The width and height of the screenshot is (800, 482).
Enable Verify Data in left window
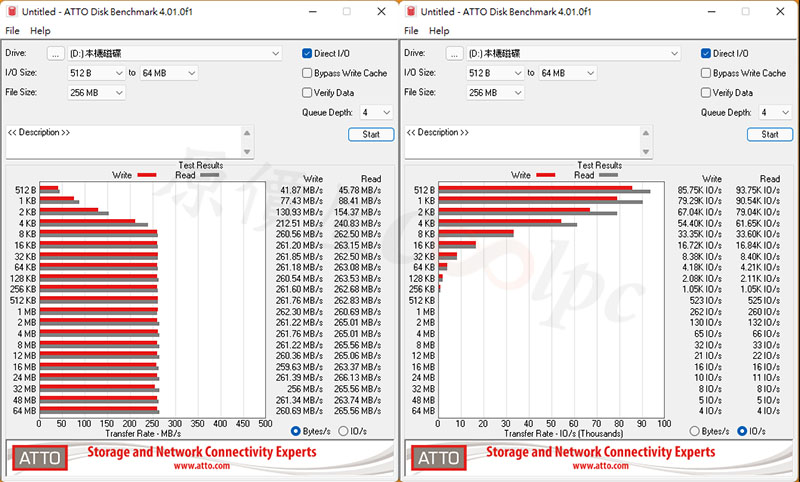pyautogui.click(x=307, y=93)
